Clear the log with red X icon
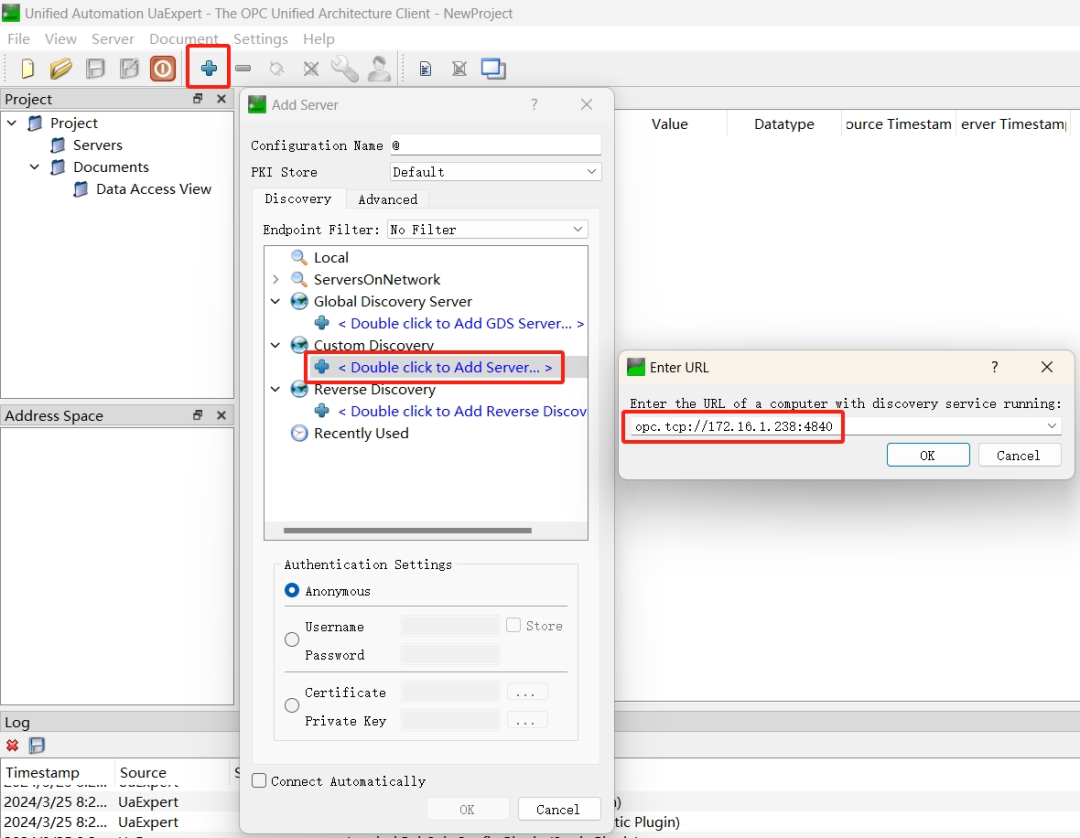 [12, 745]
